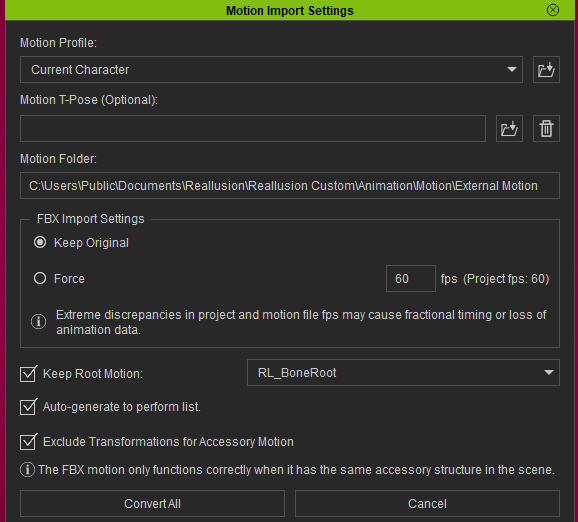Click the Motion Folder path field
The height and width of the screenshot is (522, 578).
coord(290,185)
